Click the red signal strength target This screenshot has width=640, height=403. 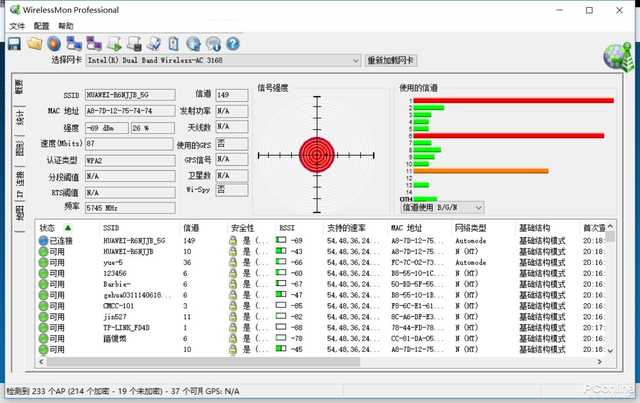tap(317, 155)
